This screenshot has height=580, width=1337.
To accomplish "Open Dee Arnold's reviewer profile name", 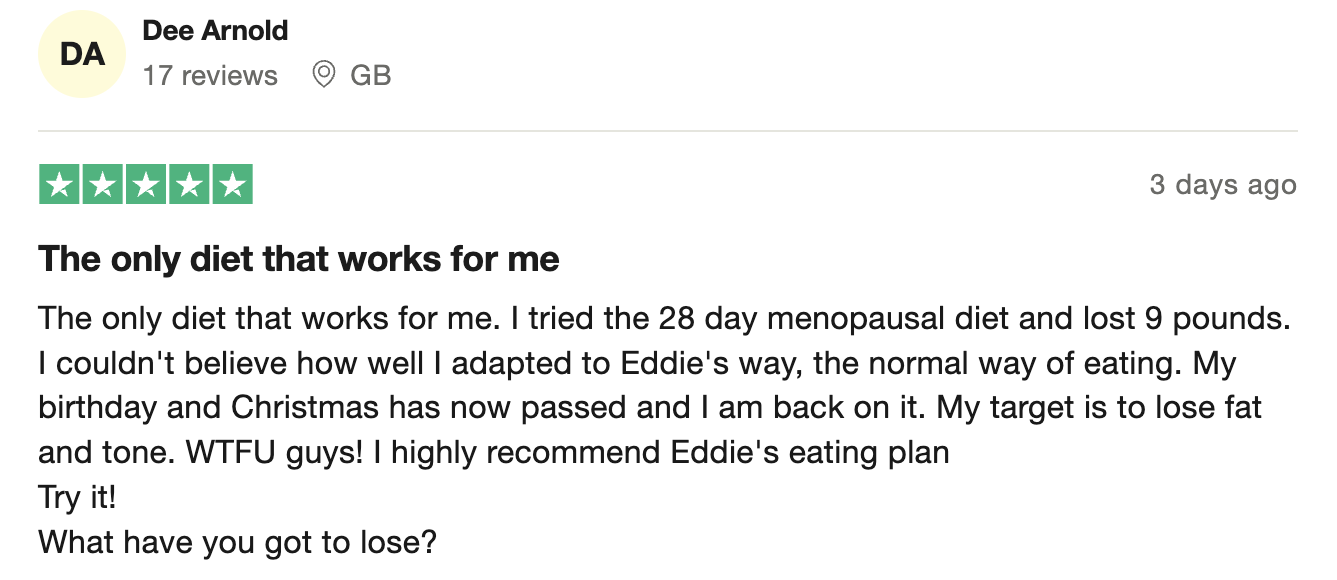I will 215,30.
